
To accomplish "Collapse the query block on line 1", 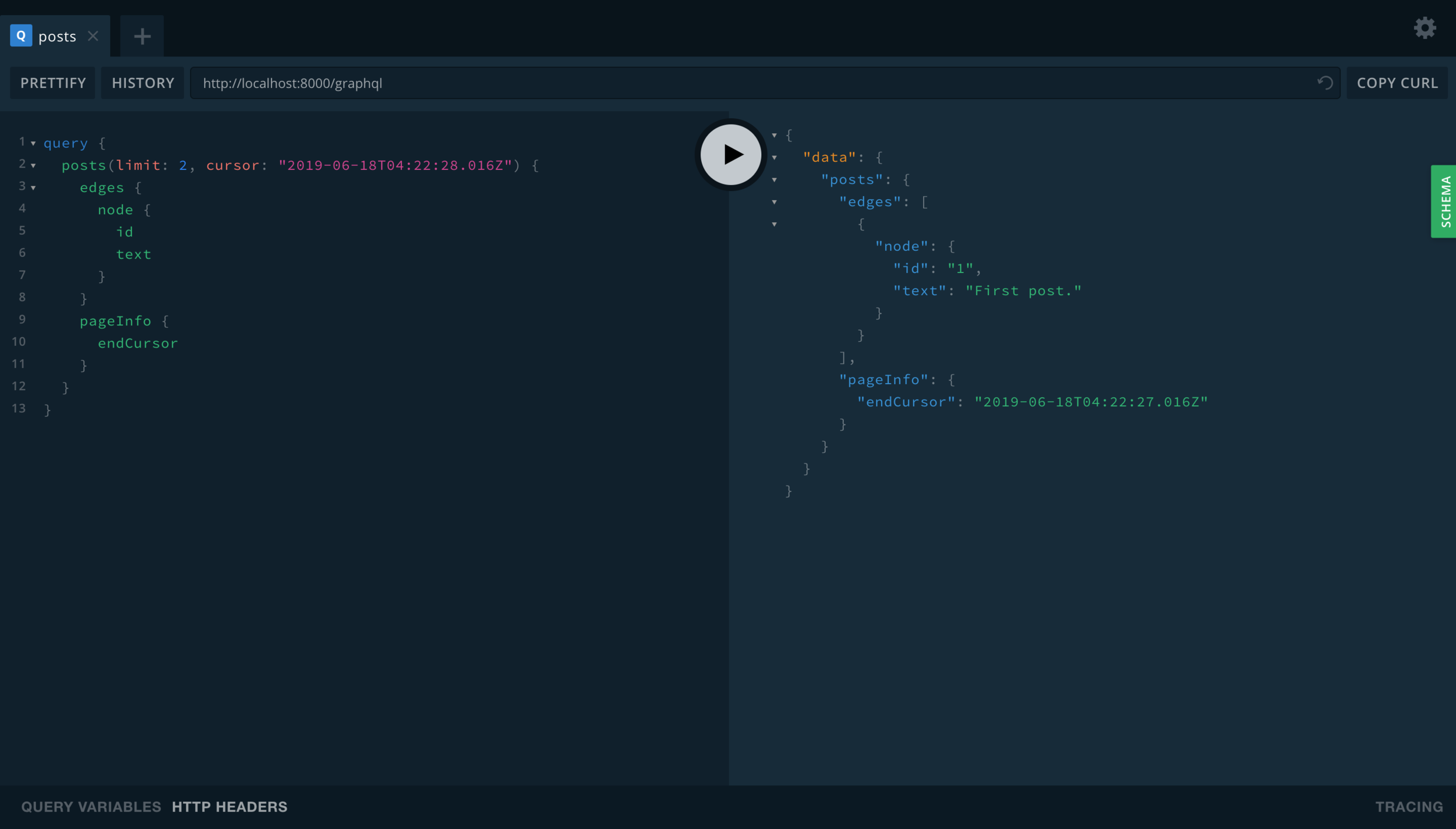I will (x=33, y=143).
